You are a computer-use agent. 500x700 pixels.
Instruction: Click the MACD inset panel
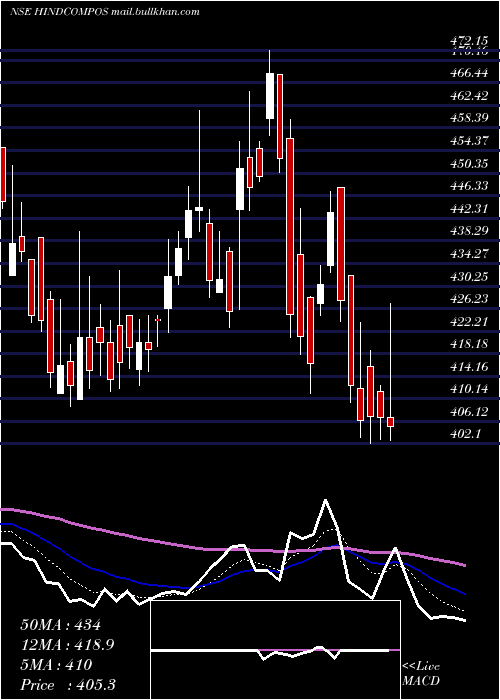pyautogui.click(x=275, y=650)
